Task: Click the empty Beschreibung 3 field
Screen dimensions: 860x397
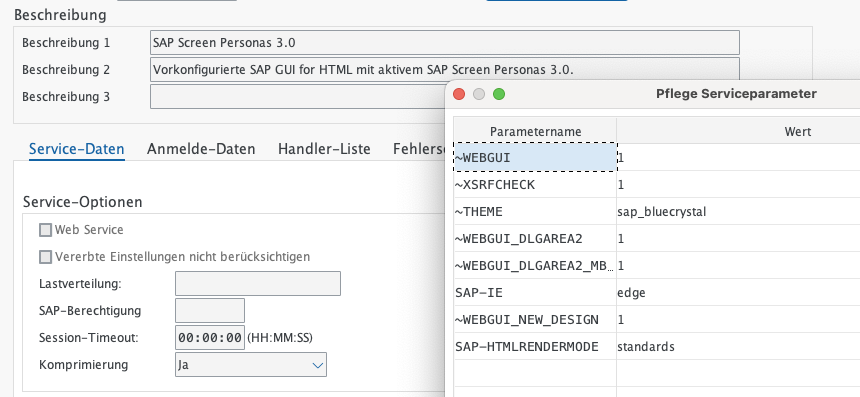Action: click(x=298, y=97)
